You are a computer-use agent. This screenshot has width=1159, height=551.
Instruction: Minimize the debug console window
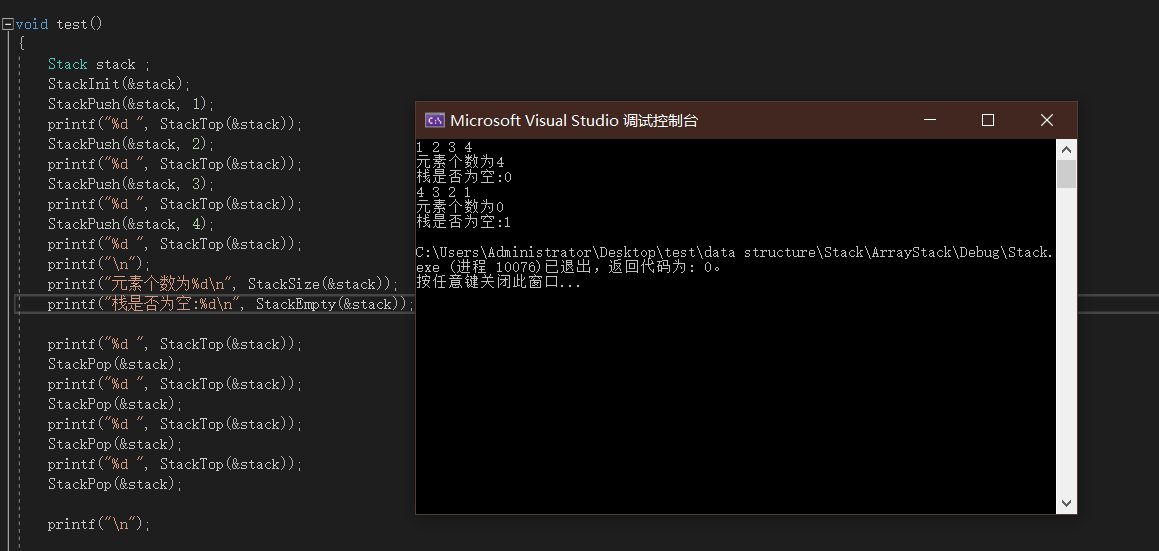click(x=930, y=121)
